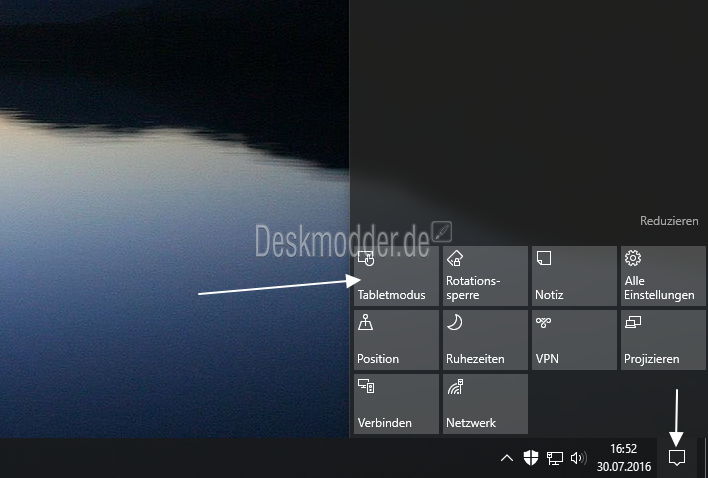The height and width of the screenshot is (478, 708).
Task: Open the Notiz quick action
Action: [x=574, y=276]
